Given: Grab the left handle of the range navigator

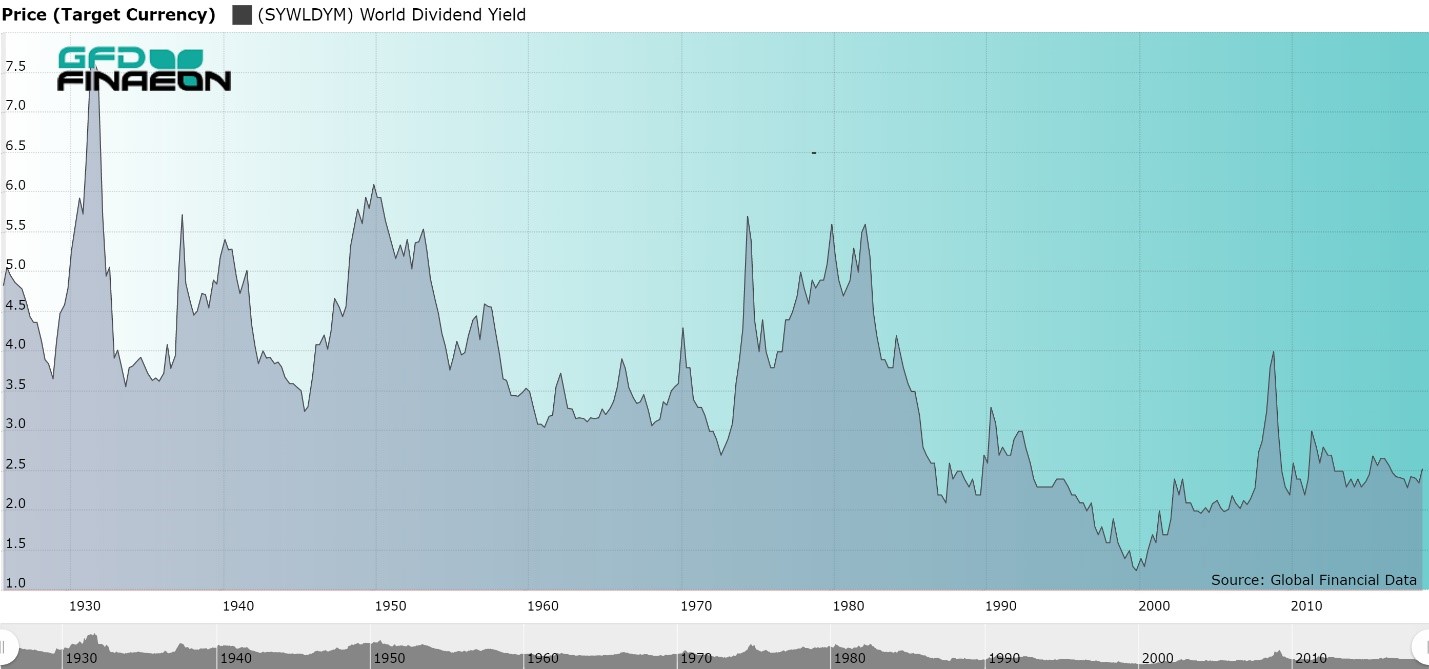Looking at the screenshot, I should click(x=6, y=645).
